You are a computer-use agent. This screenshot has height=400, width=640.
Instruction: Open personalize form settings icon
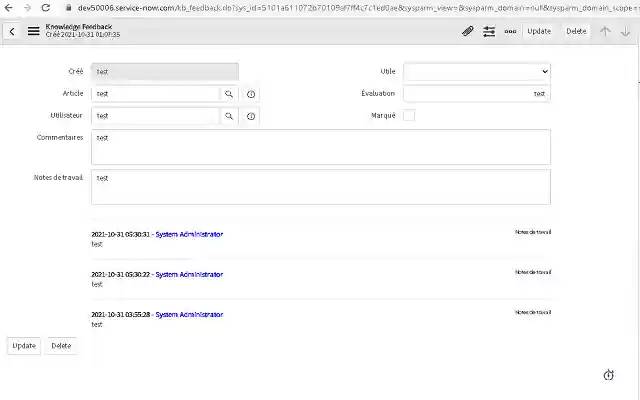point(489,31)
